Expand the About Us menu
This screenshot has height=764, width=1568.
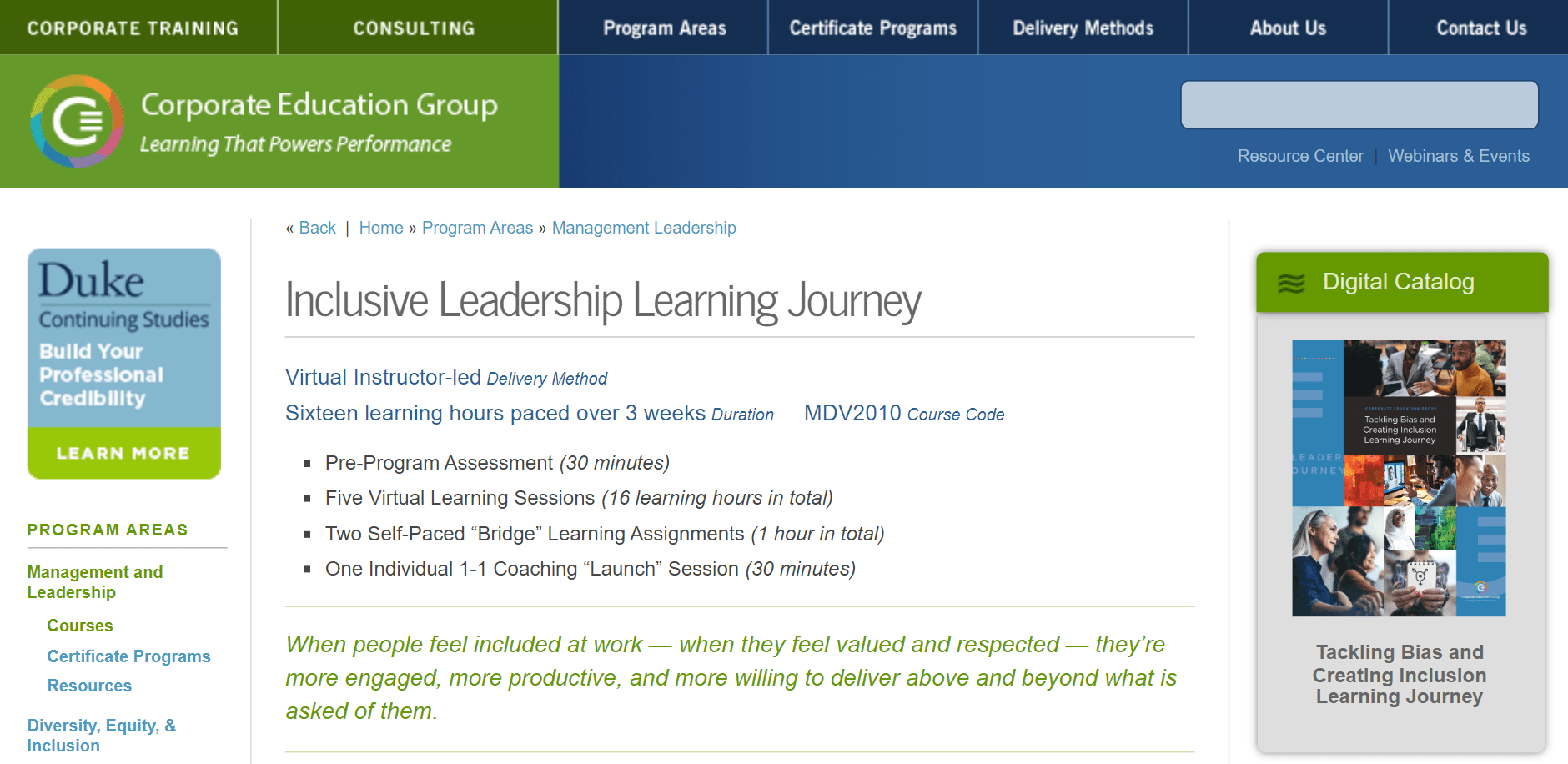tap(1288, 28)
